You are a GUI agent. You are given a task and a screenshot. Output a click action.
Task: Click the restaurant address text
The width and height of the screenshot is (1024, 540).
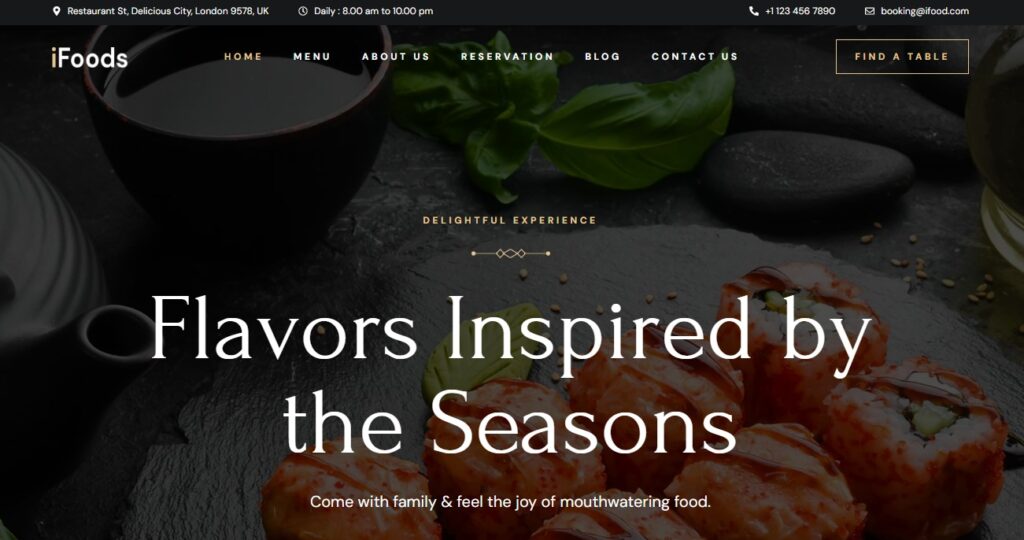168,11
